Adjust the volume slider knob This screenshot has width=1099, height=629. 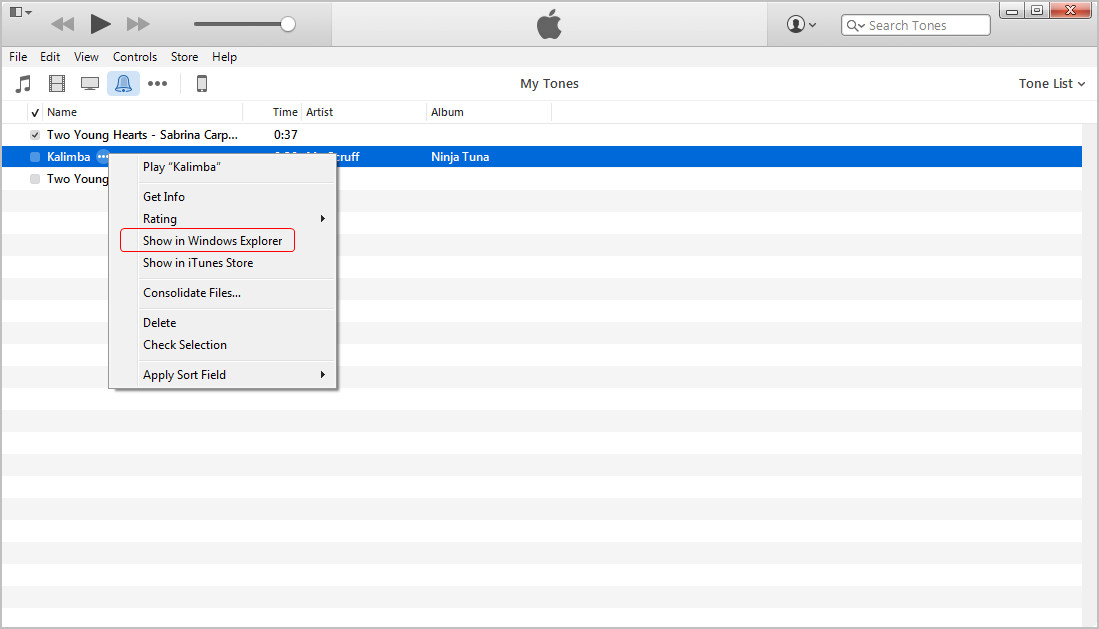click(x=287, y=25)
